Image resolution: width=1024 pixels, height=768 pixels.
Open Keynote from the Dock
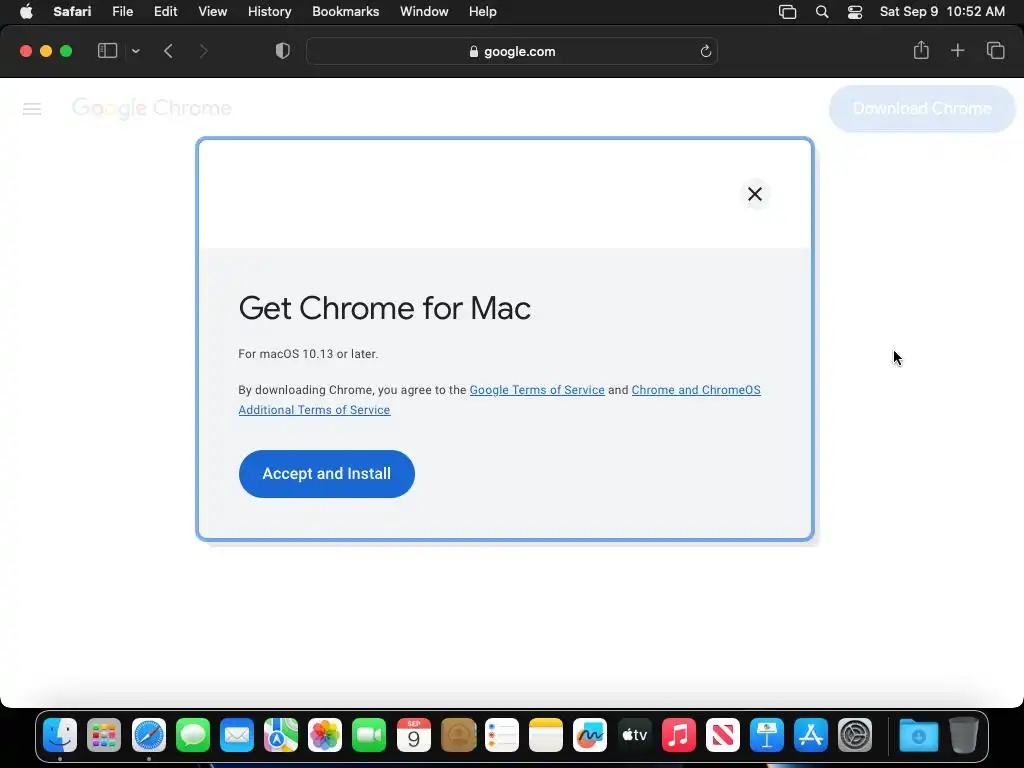tap(767, 735)
